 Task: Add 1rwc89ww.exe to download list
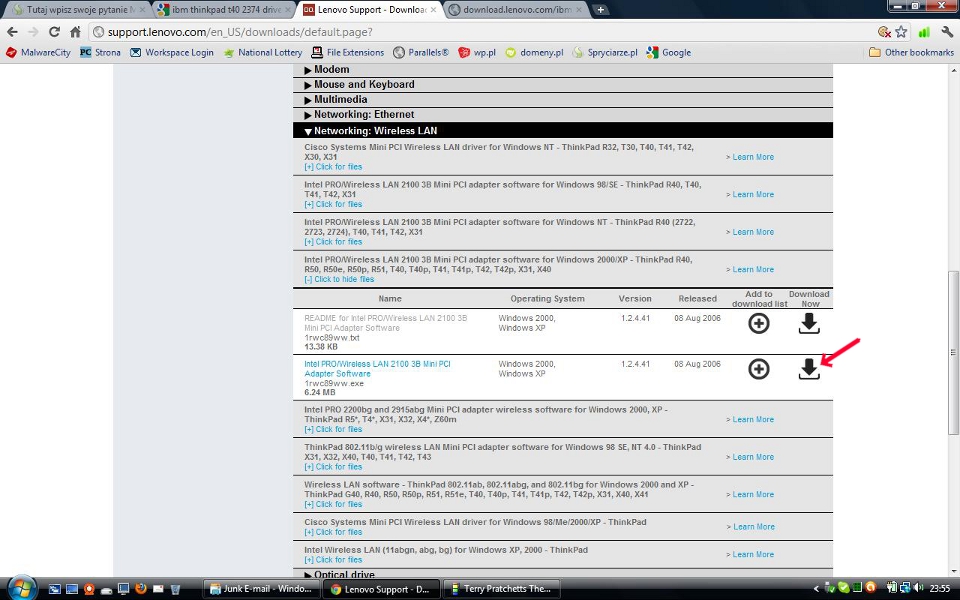[759, 369]
